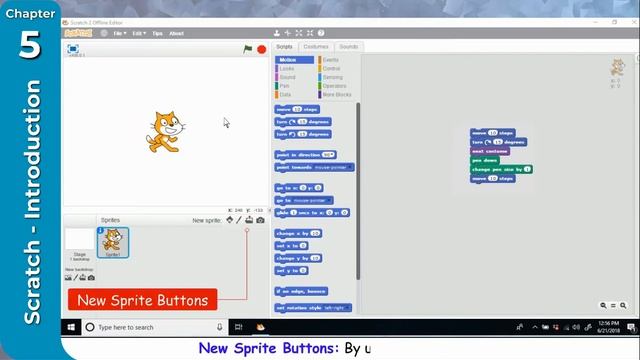
Task: Open dropdown on set rotation style block
Action: click(348, 308)
